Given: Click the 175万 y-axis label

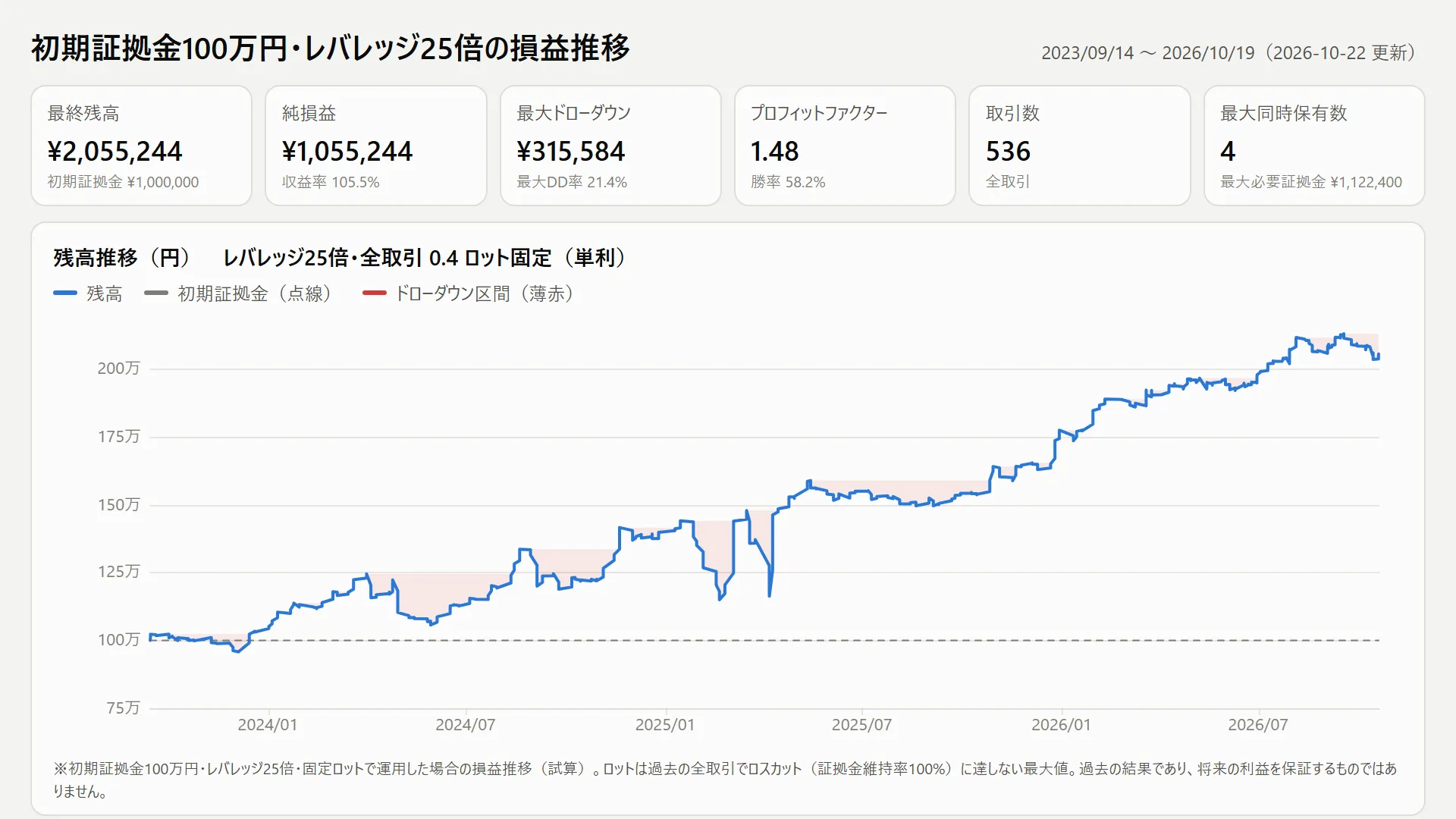Looking at the screenshot, I should pos(119,437).
